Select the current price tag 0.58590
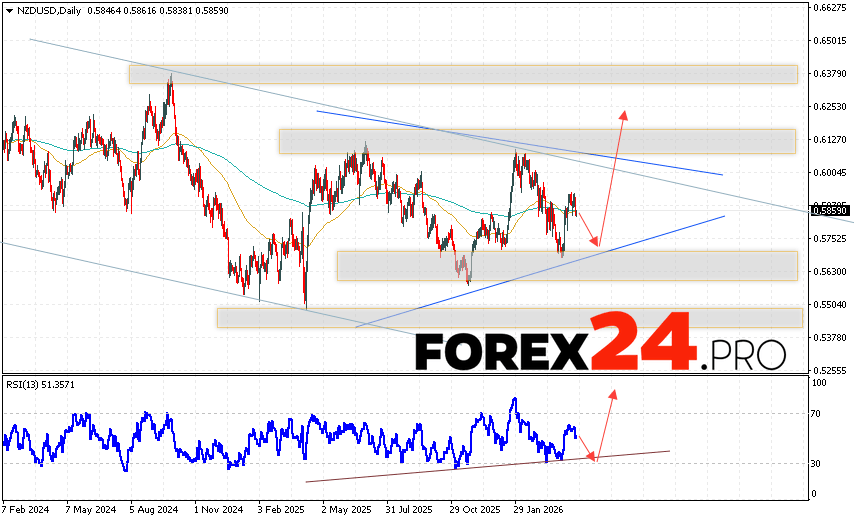This screenshot has width=854, height=521. [x=830, y=211]
